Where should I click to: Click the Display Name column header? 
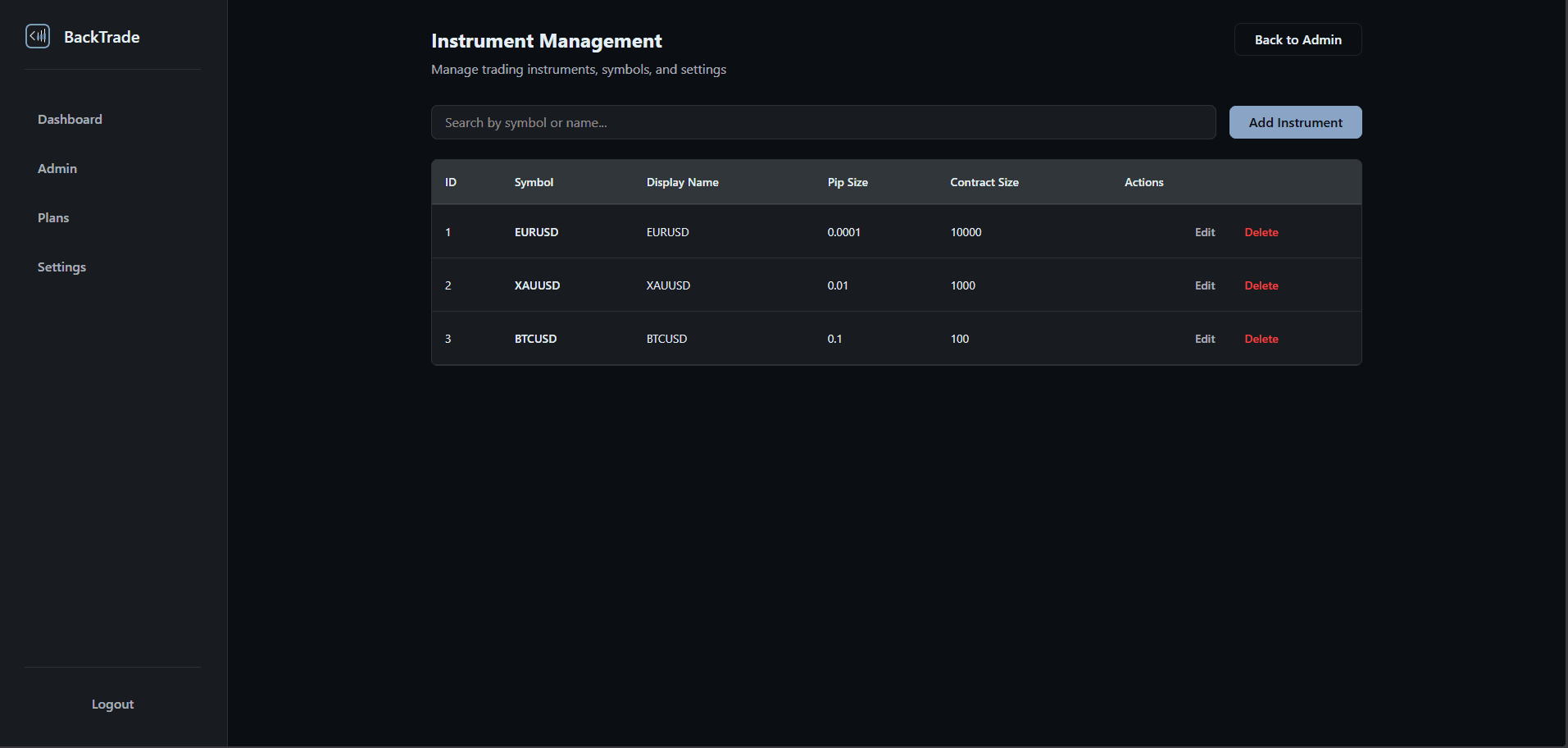(x=682, y=182)
